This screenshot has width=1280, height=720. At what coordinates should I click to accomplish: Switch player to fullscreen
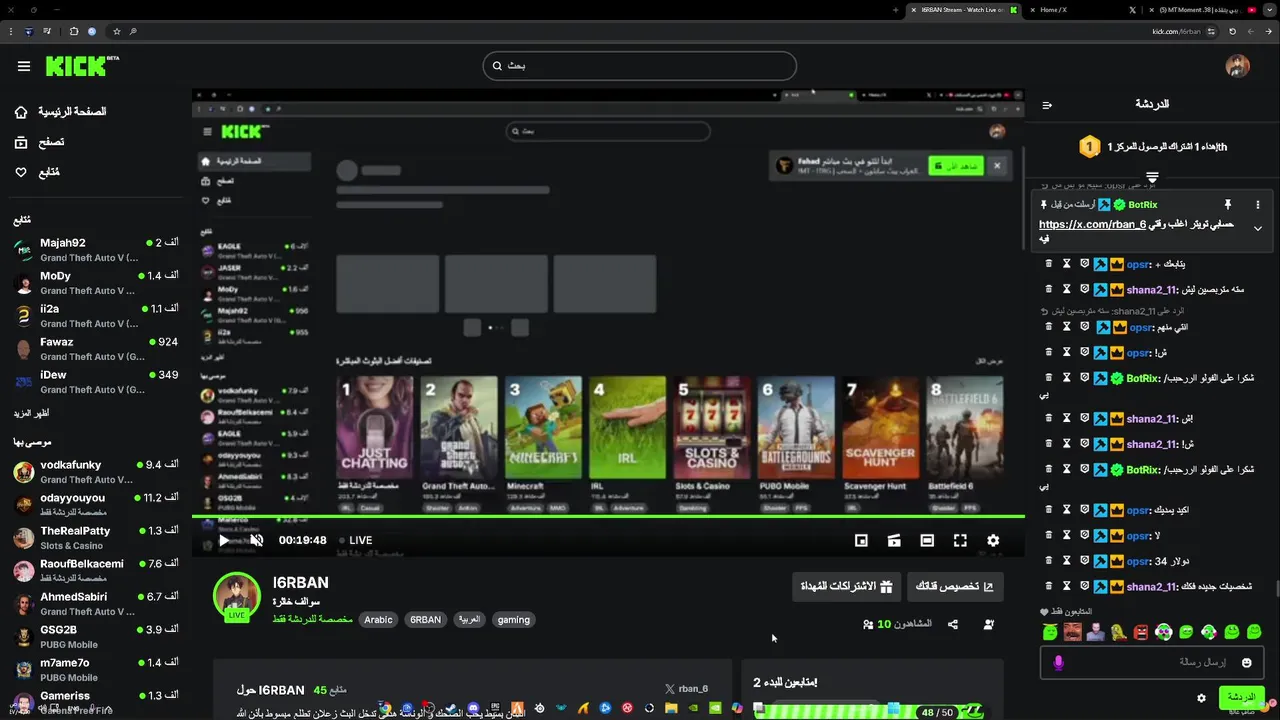(x=960, y=540)
